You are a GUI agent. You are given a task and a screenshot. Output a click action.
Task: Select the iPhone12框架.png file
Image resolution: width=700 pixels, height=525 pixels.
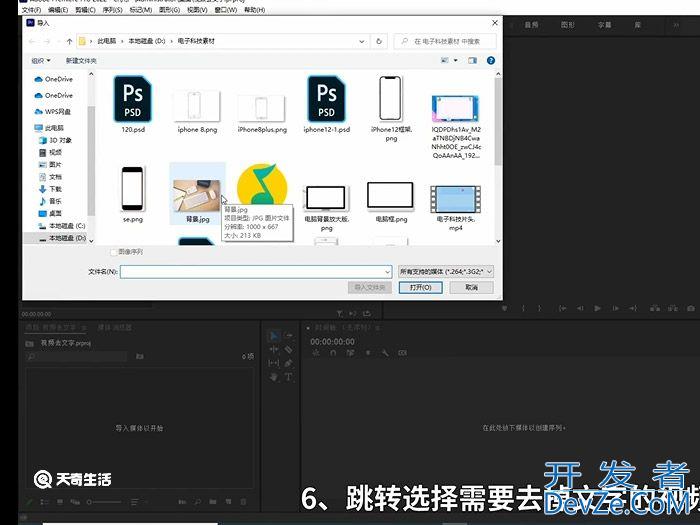click(x=391, y=108)
